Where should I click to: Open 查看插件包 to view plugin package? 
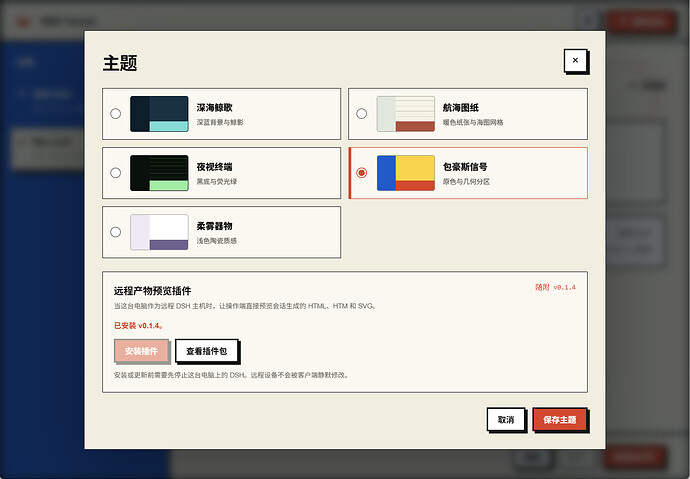[x=206, y=351]
